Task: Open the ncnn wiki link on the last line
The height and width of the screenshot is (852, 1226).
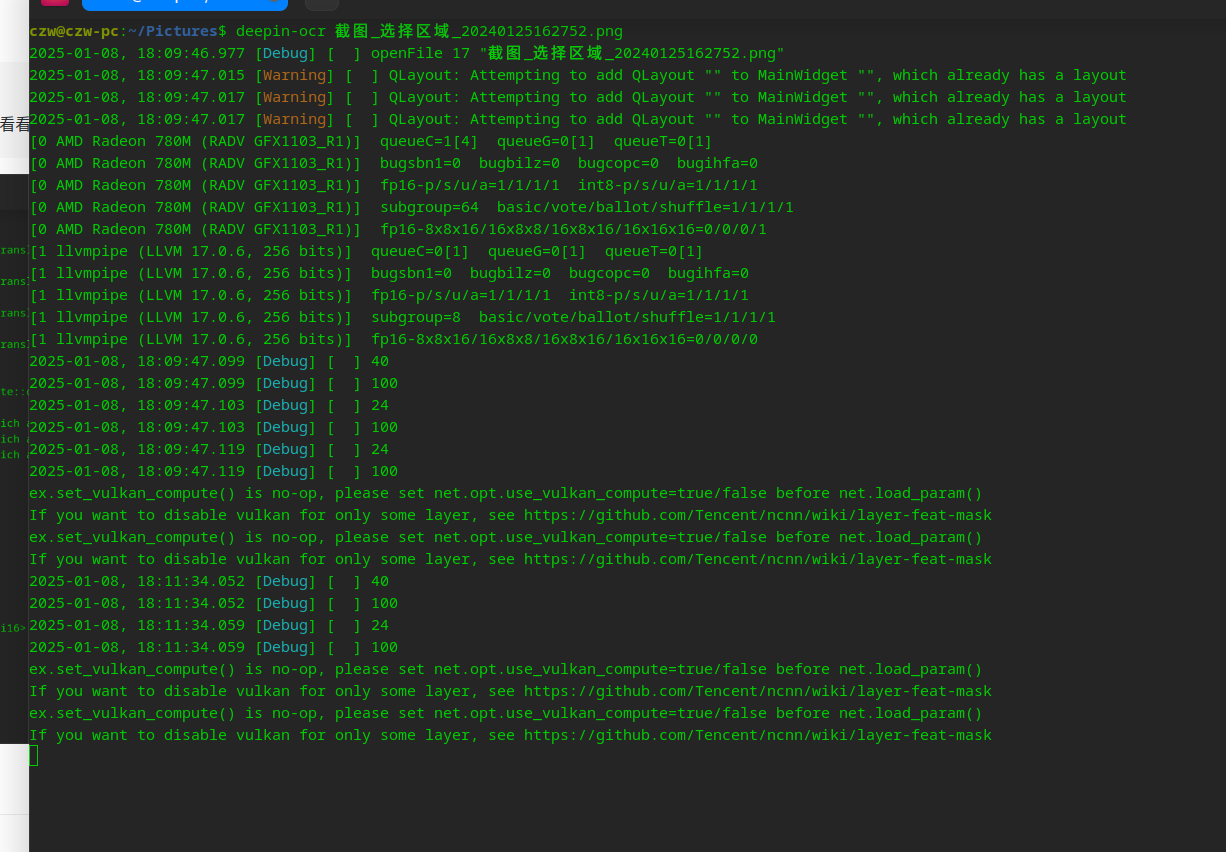Action: (758, 735)
